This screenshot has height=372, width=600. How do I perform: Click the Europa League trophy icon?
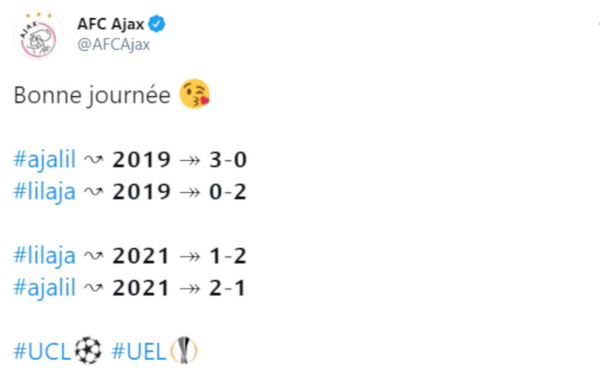click(184, 350)
